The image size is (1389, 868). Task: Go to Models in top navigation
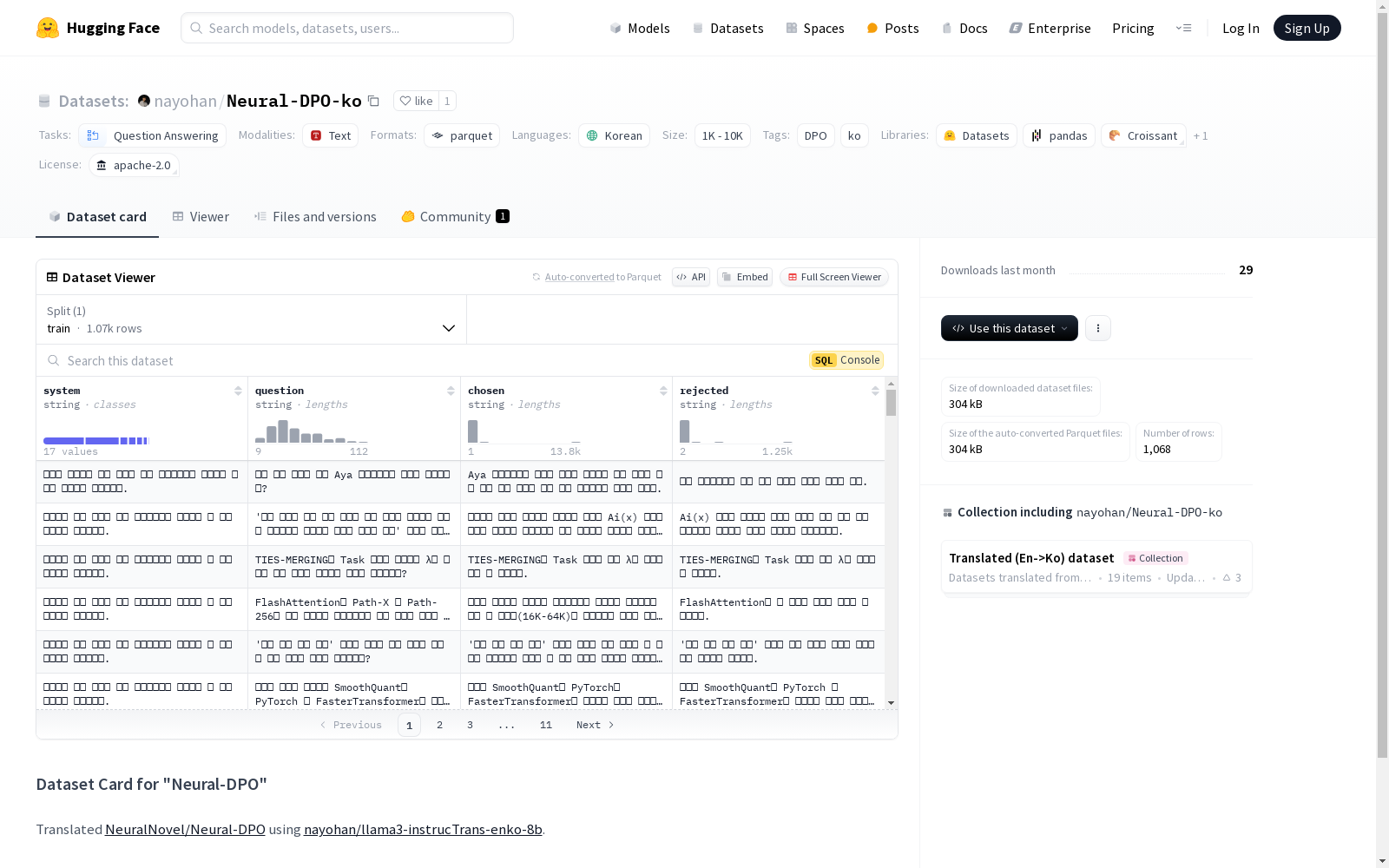click(640, 28)
